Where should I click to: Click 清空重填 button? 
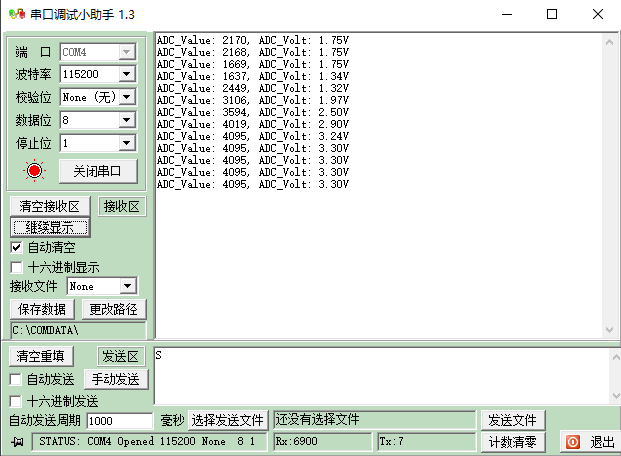pos(41,356)
